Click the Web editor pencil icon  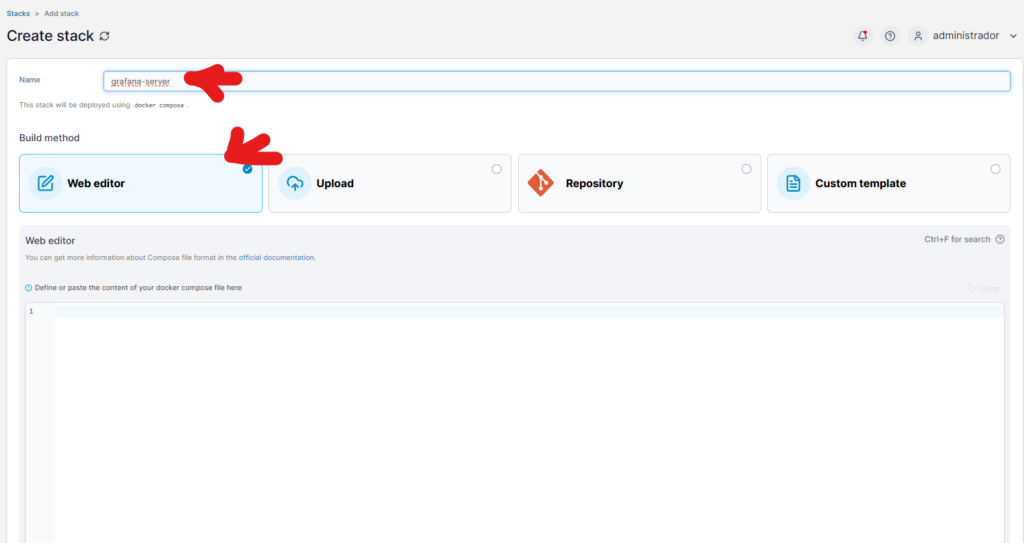click(x=45, y=183)
